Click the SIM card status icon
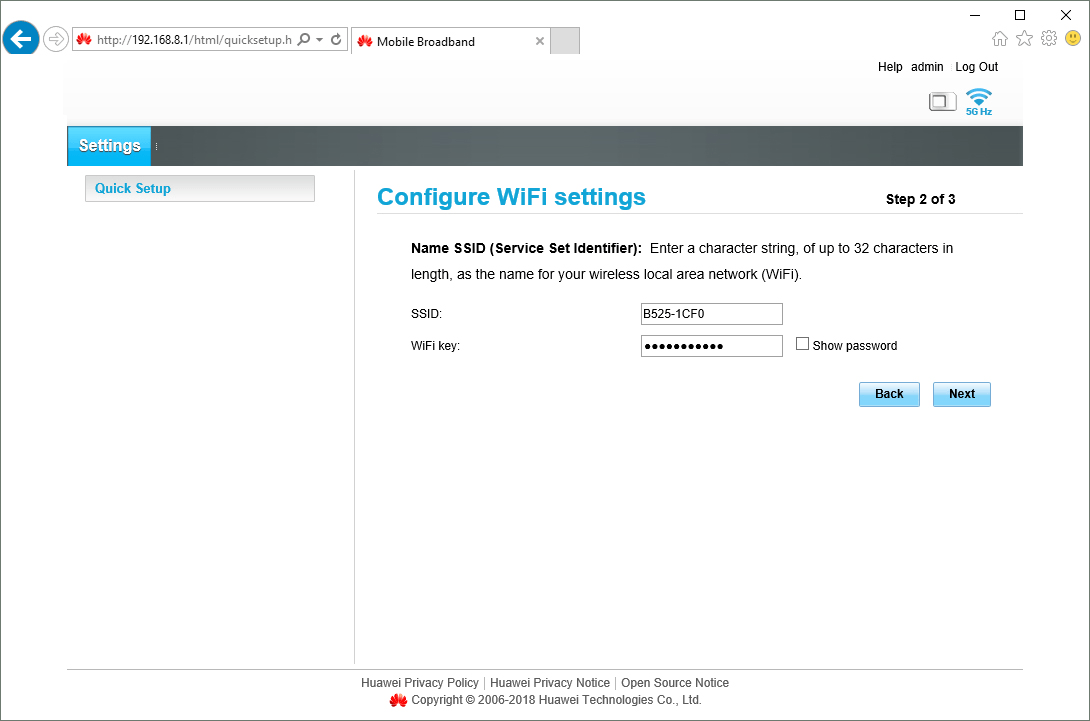The height and width of the screenshot is (721, 1090). [x=942, y=101]
